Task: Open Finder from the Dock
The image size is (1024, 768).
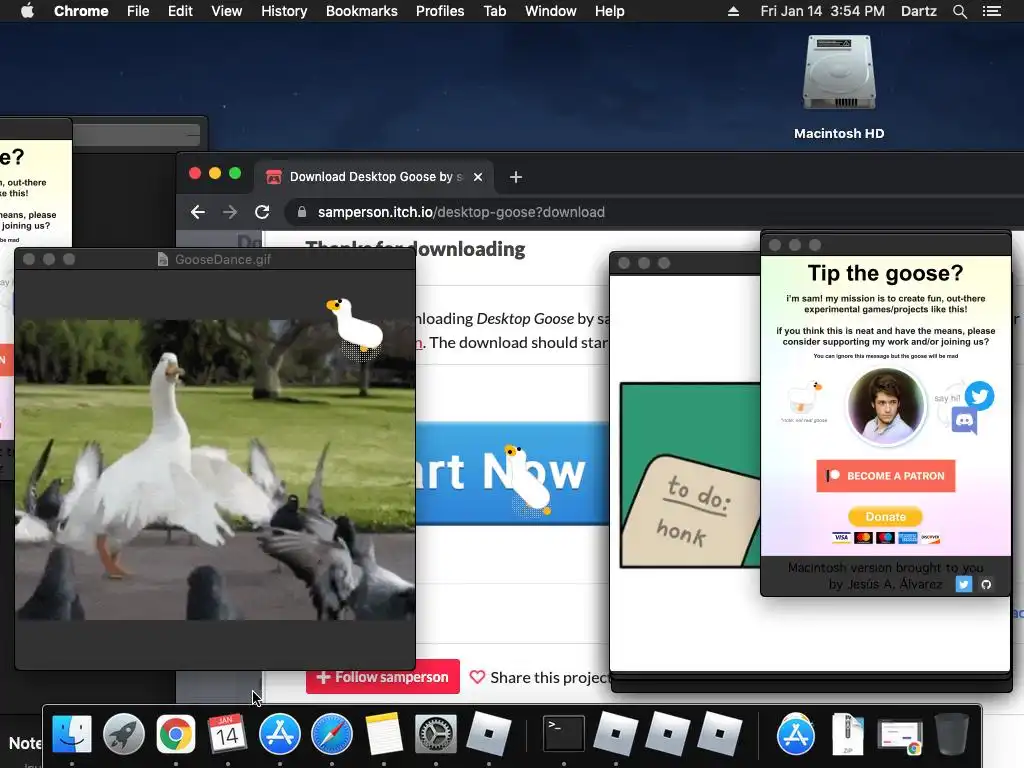Action: click(71, 734)
